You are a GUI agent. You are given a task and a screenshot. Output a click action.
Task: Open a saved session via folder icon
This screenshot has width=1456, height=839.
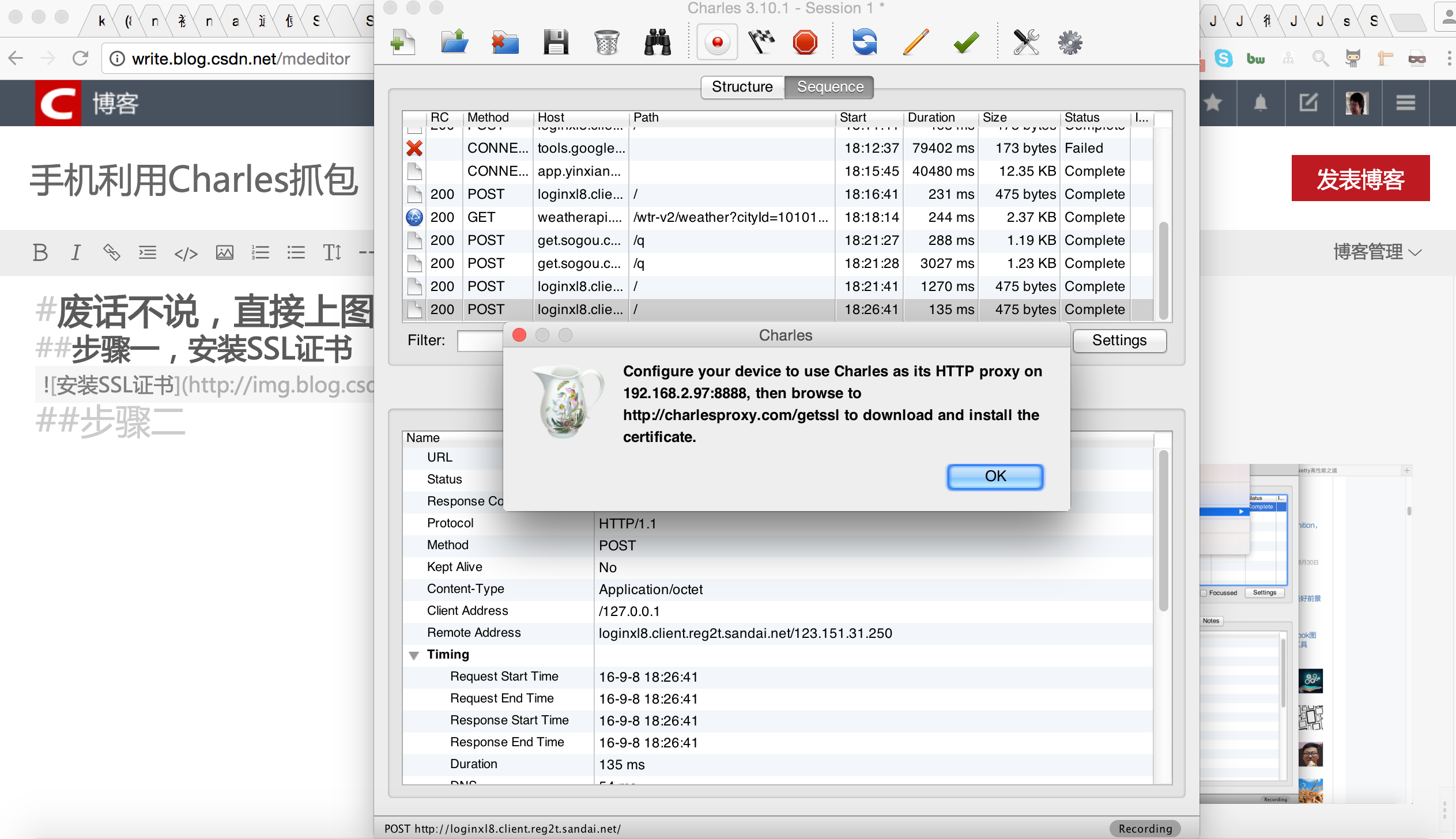(x=454, y=43)
